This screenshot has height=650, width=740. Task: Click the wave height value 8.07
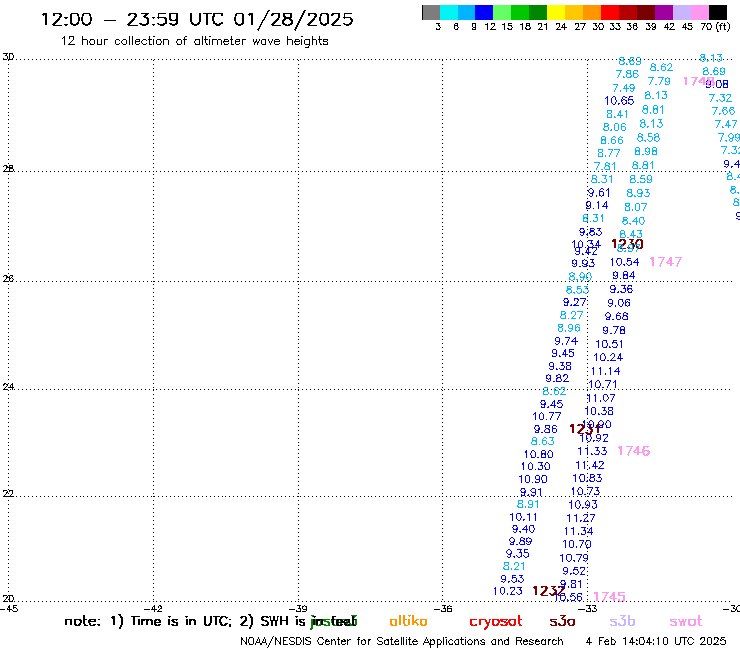coord(636,207)
